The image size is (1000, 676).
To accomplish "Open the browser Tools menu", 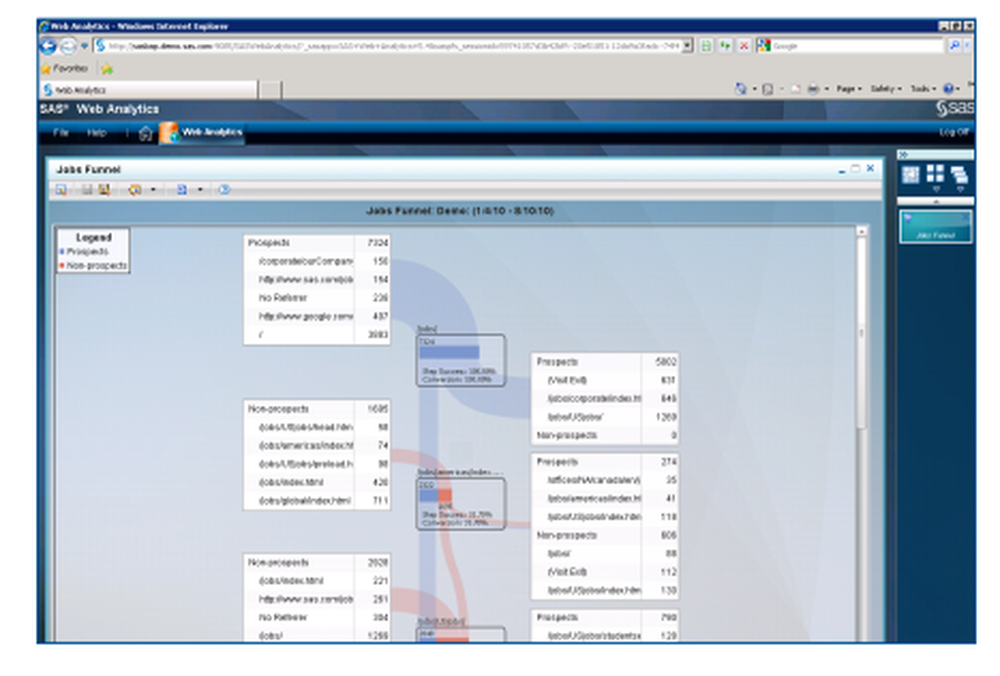I will coord(923,89).
